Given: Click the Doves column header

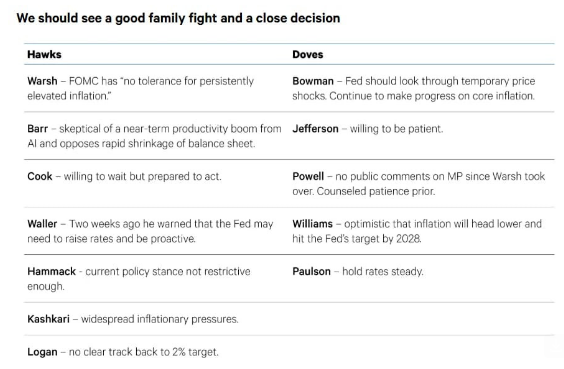Looking at the screenshot, I should 308,54.
